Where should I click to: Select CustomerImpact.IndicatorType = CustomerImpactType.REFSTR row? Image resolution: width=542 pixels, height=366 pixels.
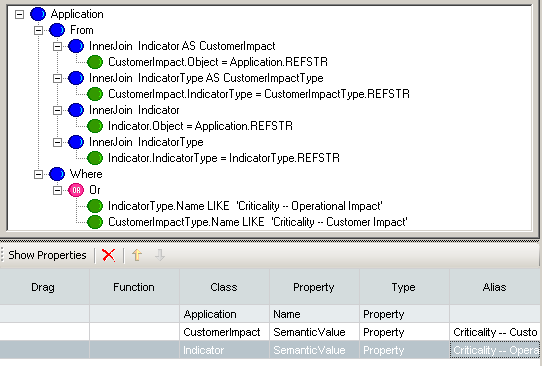click(259, 94)
